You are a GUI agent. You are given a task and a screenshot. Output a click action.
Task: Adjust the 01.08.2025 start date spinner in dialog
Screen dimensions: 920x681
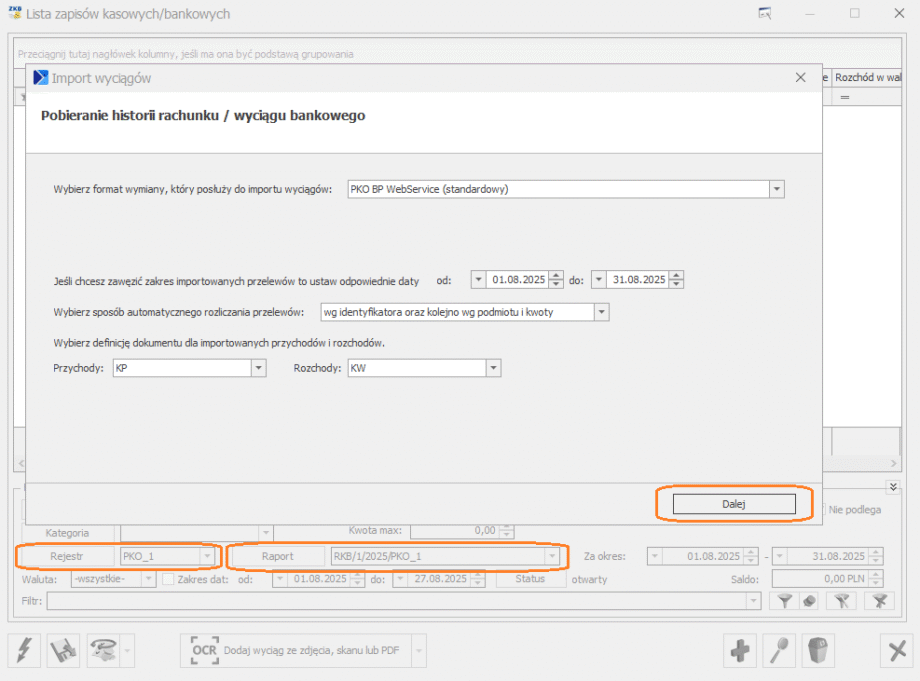pyautogui.click(x=556, y=280)
